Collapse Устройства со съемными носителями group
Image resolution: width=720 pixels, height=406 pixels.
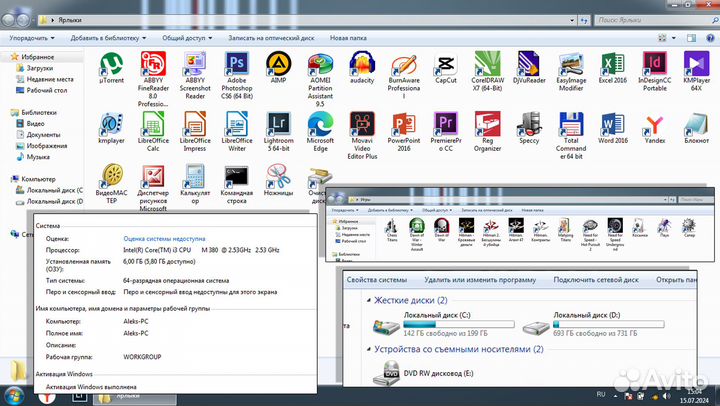[x=369, y=349]
